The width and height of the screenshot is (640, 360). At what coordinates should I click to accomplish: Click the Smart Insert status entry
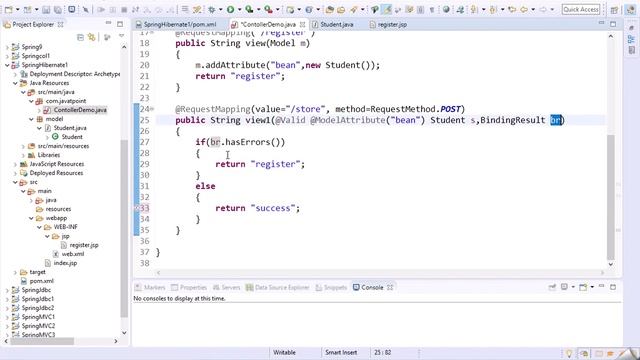tap(341, 352)
